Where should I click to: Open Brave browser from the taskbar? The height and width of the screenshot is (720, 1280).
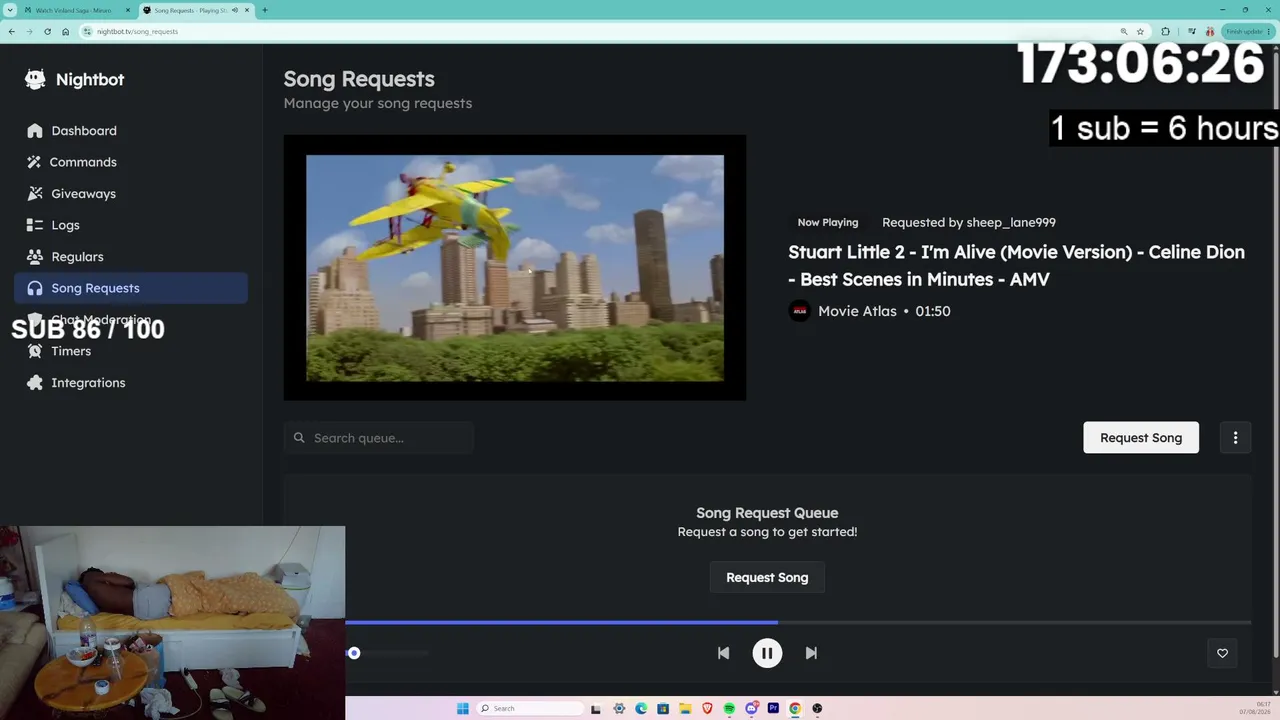coord(707,708)
